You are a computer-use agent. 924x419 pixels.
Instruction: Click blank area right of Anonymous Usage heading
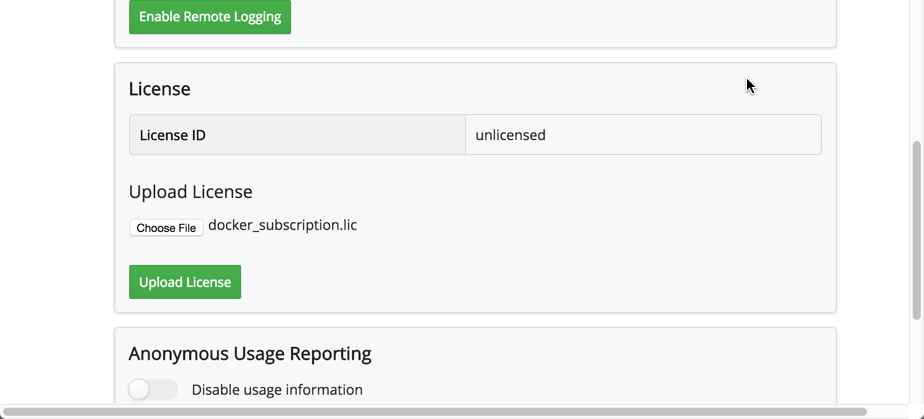600,354
